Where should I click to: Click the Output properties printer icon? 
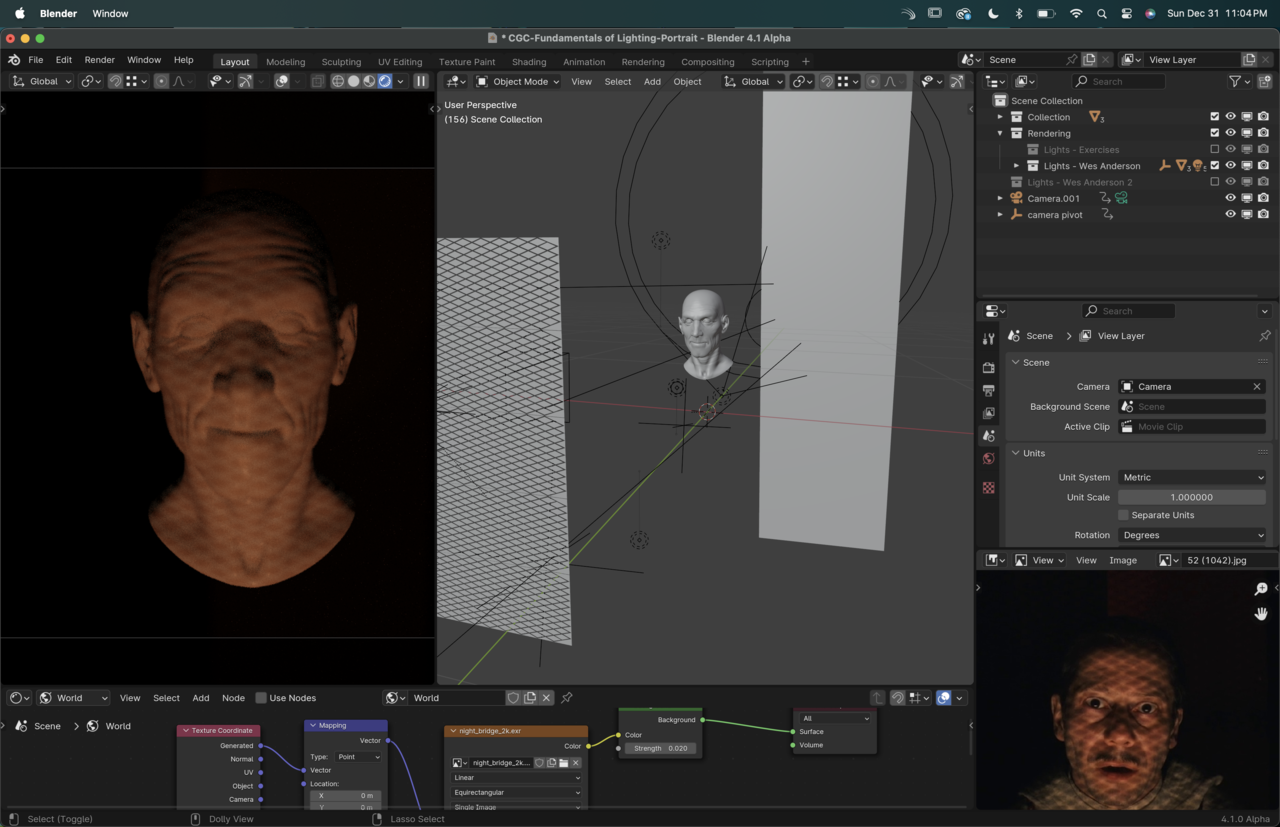click(x=989, y=390)
